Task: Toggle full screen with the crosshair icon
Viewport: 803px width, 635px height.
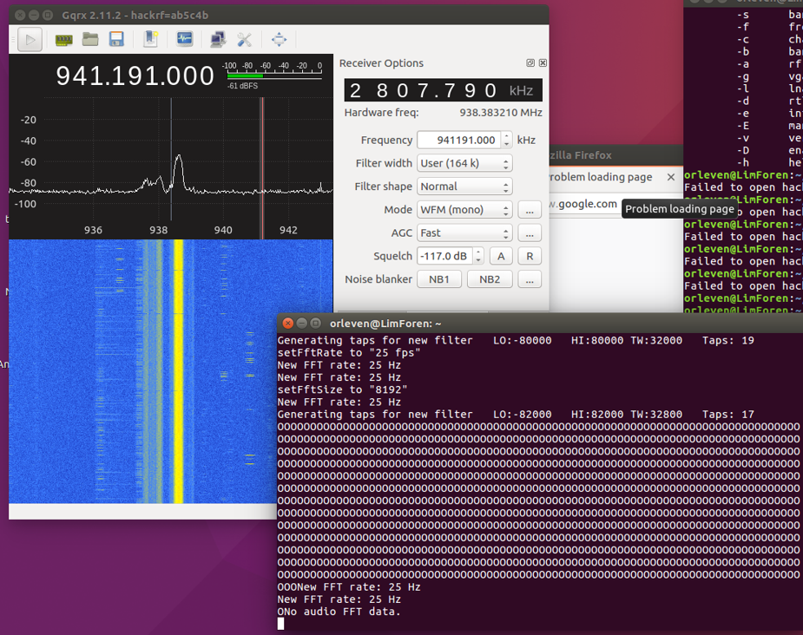Action: pyautogui.click(x=277, y=39)
